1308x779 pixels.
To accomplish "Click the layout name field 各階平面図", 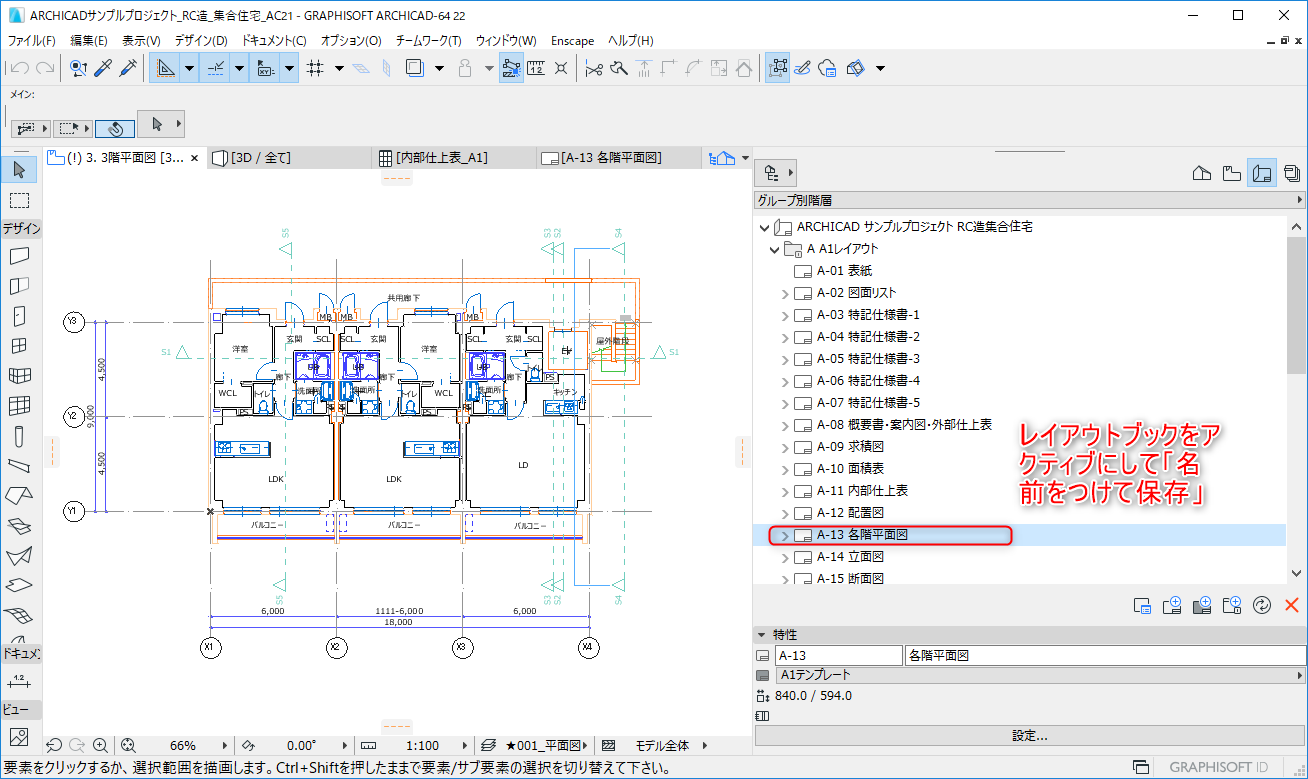I will click(1105, 656).
